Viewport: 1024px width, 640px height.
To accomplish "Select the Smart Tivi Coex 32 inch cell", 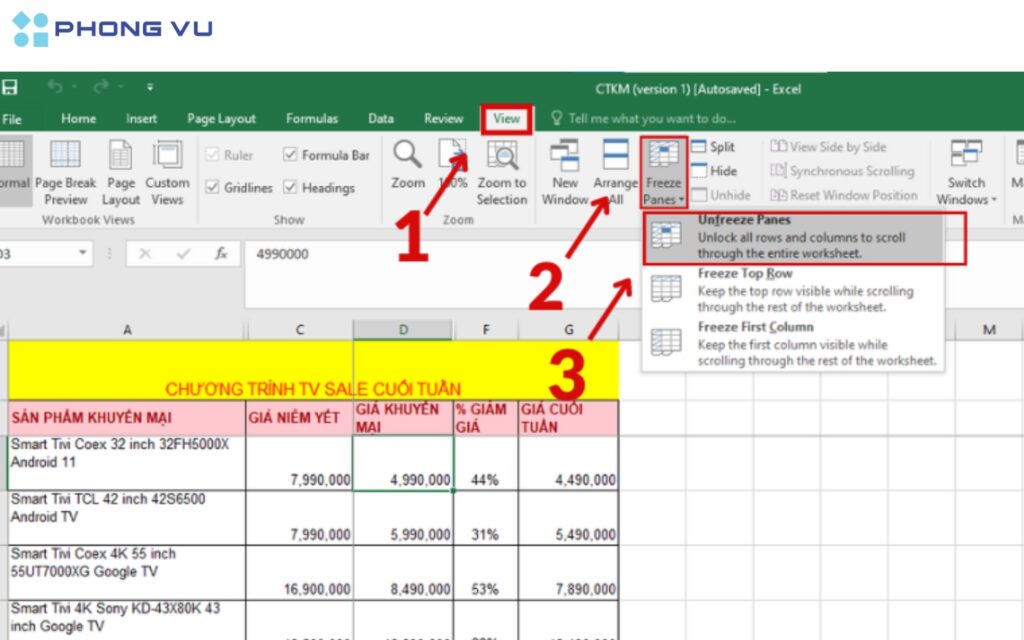I will pos(127,463).
